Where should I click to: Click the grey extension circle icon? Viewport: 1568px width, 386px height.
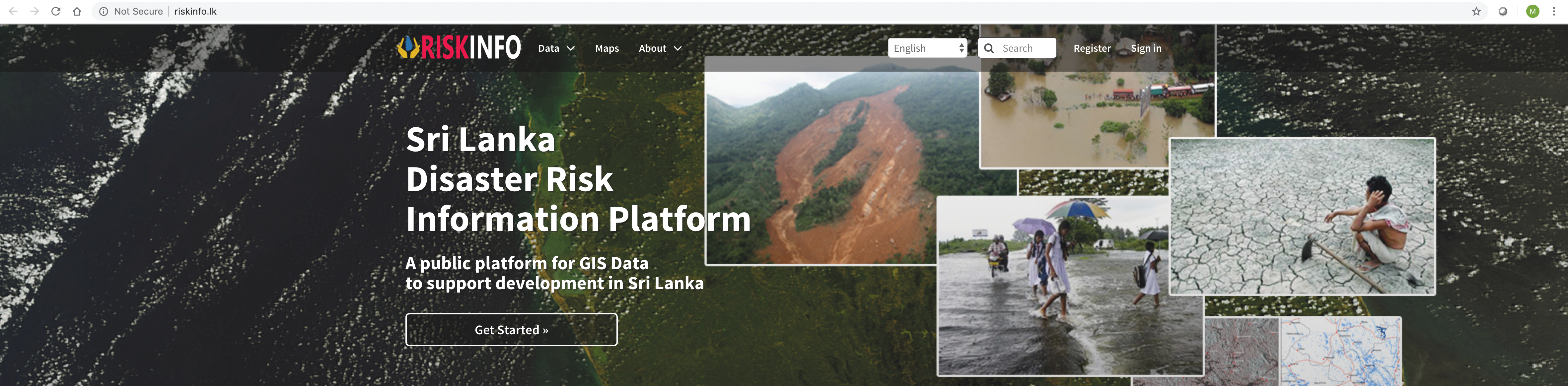tap(1503, 12)
